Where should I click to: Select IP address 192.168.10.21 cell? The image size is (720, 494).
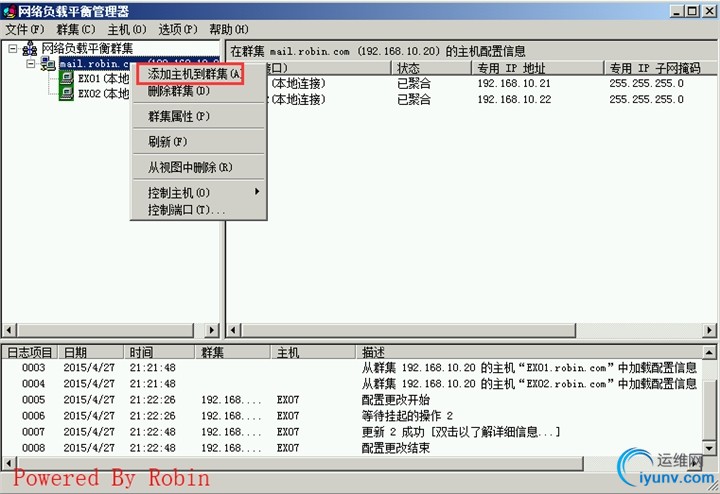click(x=514, y=84)
